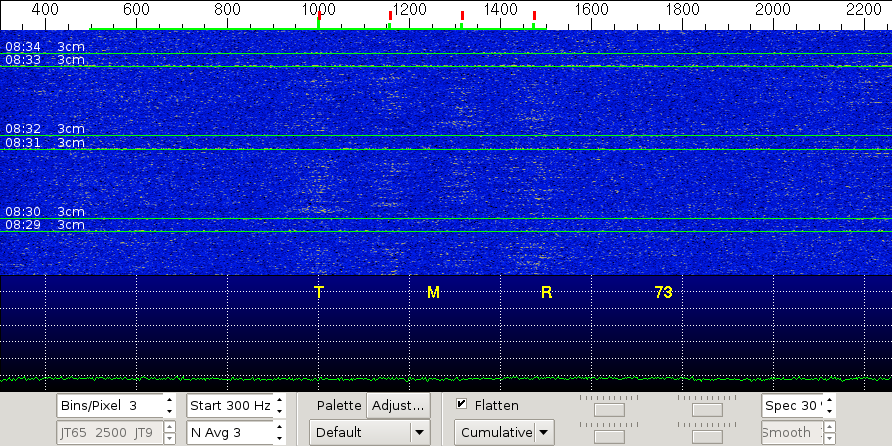Expand the Cumulative spectrum mode dropdown
This screenshot has height=446, width=892.
(x=504, y=433)
